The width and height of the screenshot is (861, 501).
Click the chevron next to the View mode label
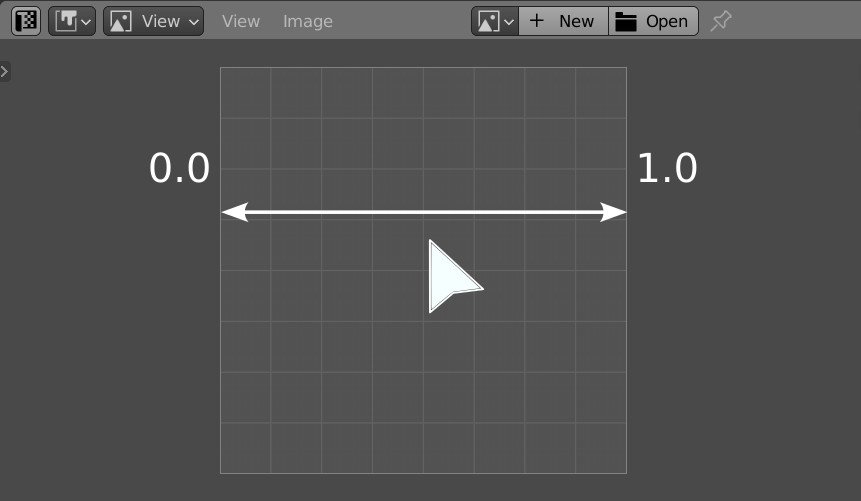tap(193, 21)
